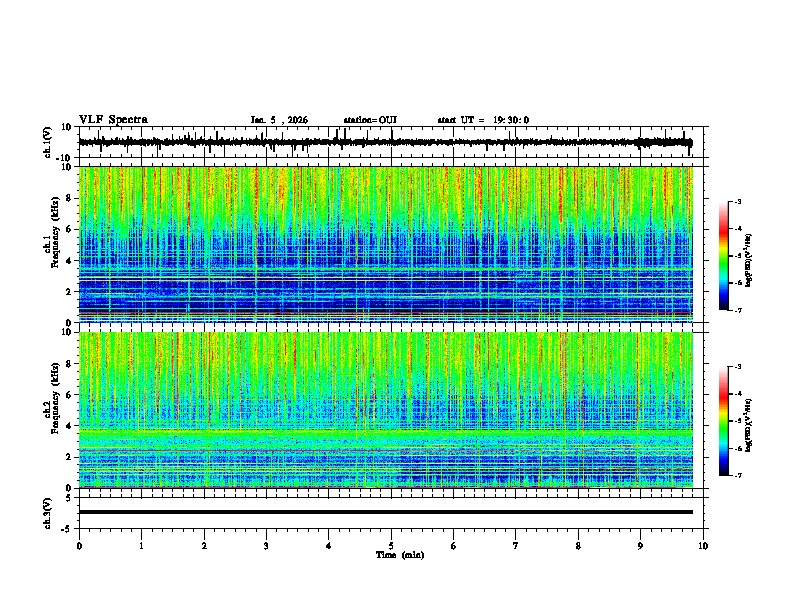
Task: Click the time axis tick label "3"
Action: [x=266, y=546]
